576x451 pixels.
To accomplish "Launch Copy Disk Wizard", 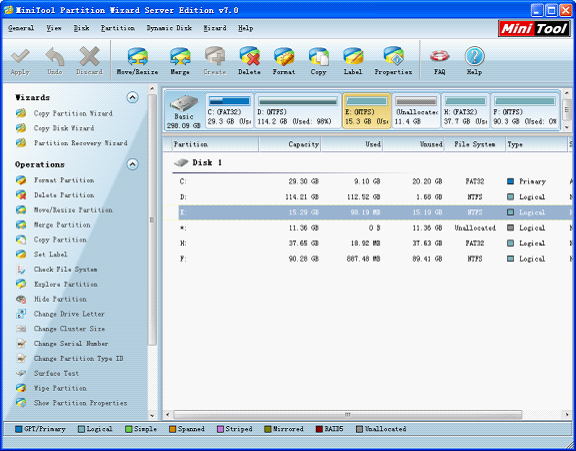I will 64,128.
